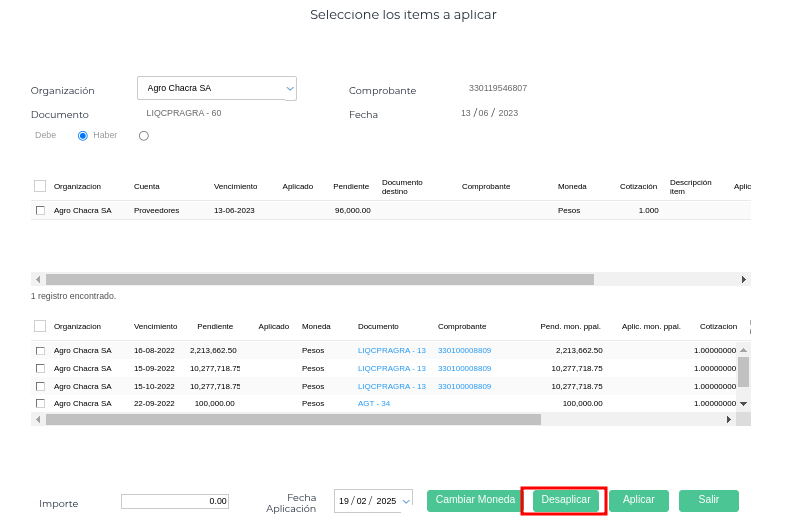Sort by Vencimiento column in lower table
This screenshot has width=806, height=522.
click(155, 327)
